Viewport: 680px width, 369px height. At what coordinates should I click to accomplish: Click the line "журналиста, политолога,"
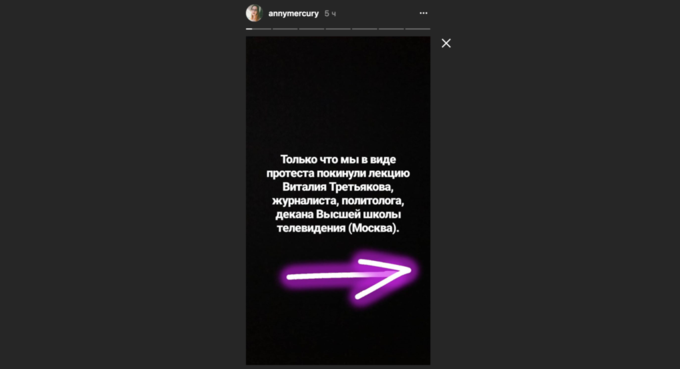coord(338,201)
